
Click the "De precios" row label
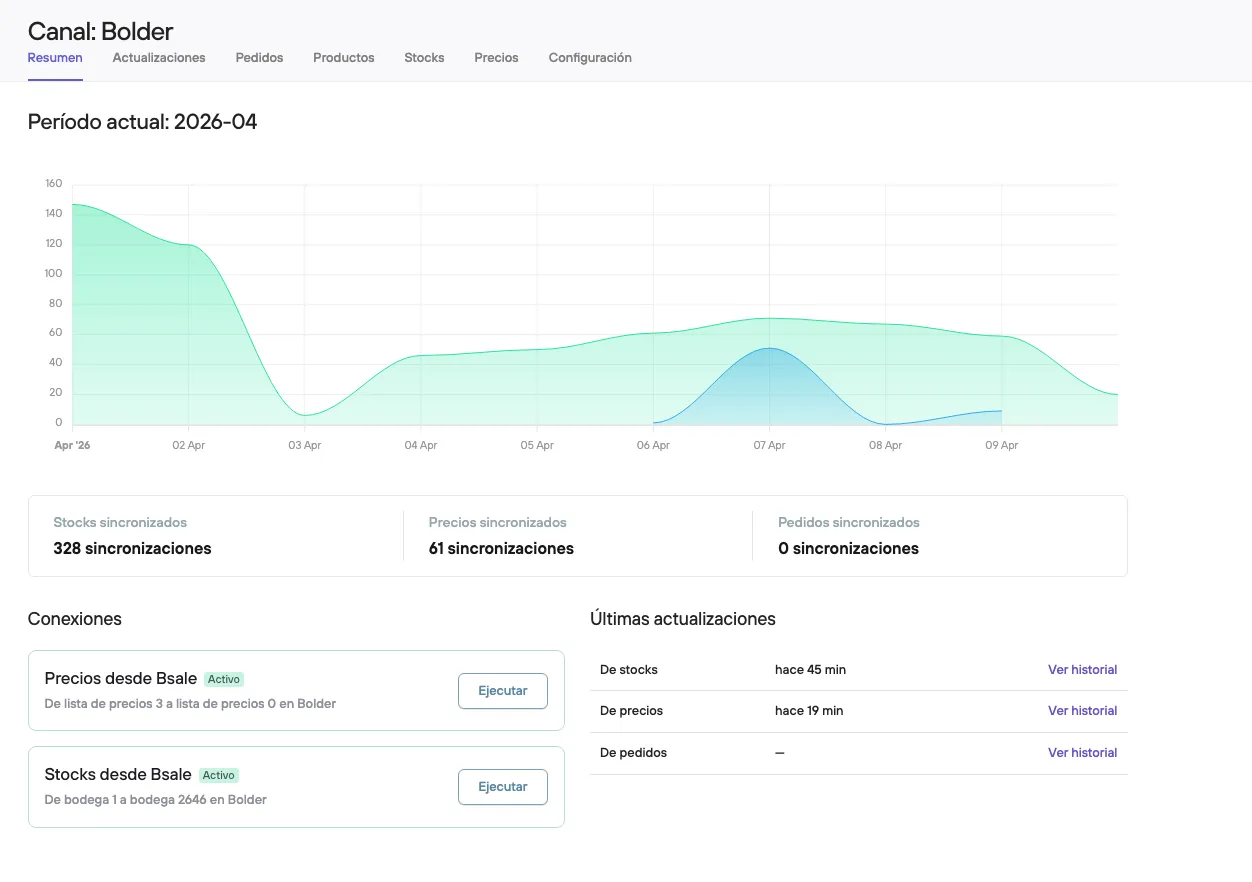click(x=631, y=711)
